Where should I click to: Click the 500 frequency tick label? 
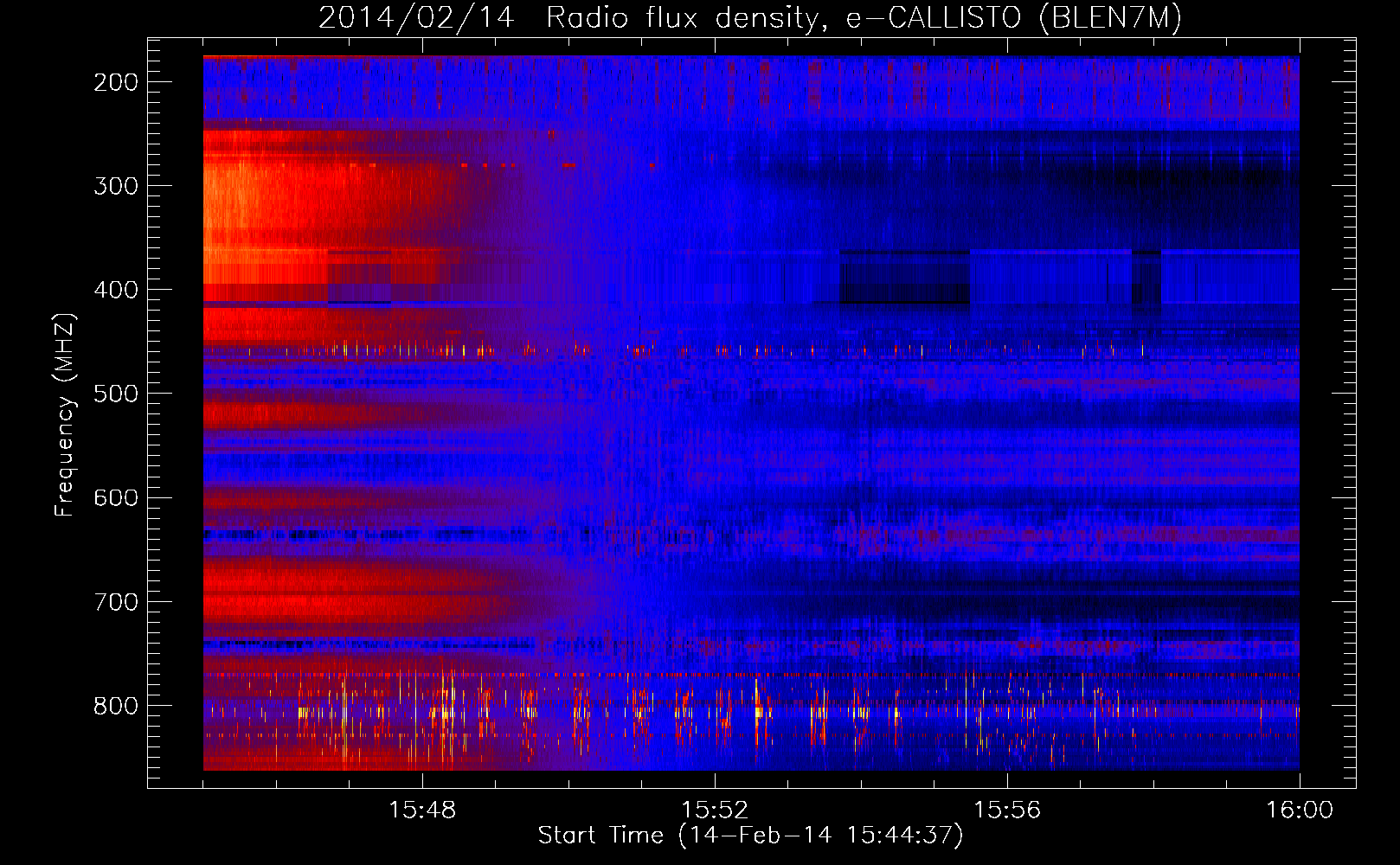click(116, 394)
